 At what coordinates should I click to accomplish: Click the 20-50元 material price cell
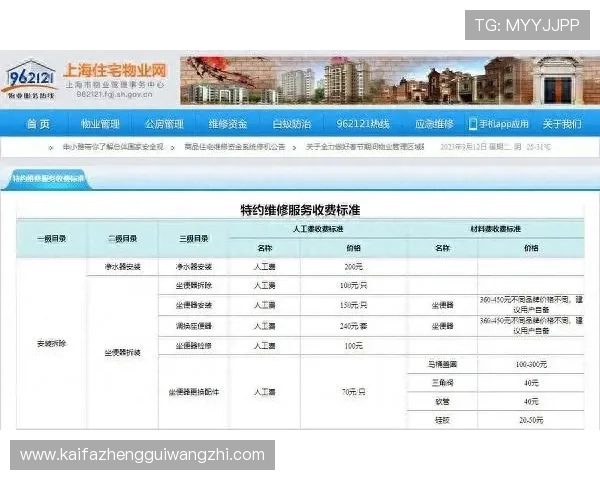coord(531,420)
